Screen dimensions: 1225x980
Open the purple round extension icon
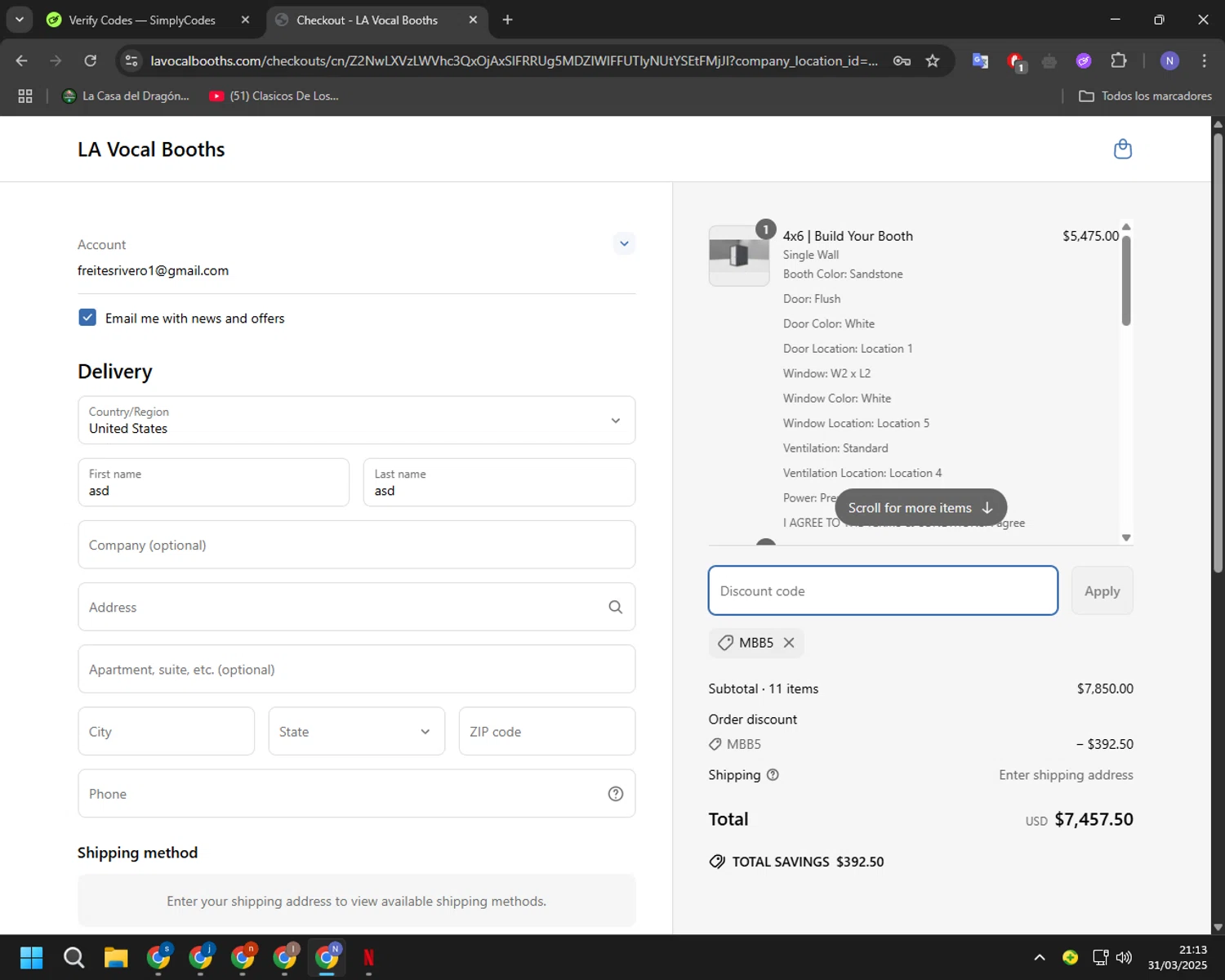pyautogui.click(x=1084, y=60)
